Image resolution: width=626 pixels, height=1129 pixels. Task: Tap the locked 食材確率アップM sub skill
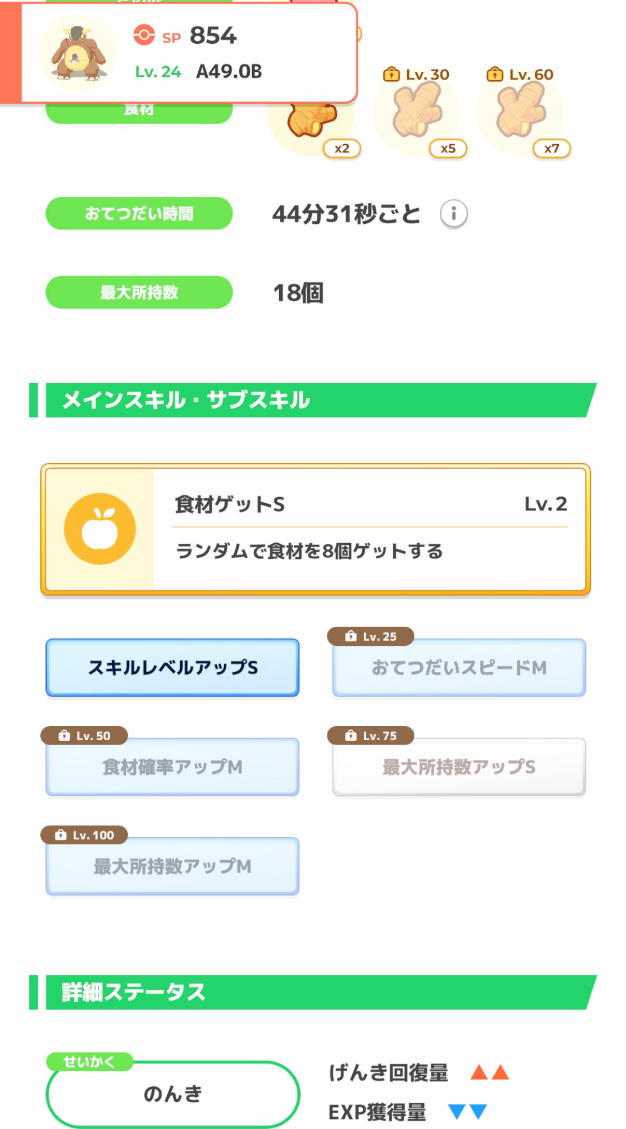pos(172,767)
